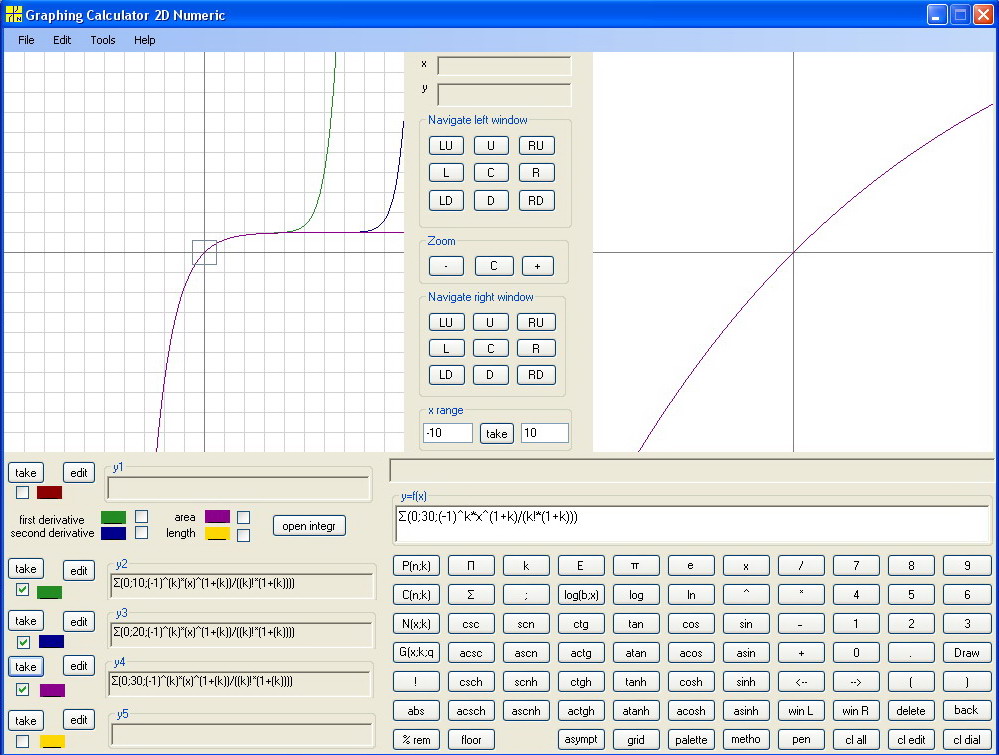Click the asympt button

[x=581, y=739]
